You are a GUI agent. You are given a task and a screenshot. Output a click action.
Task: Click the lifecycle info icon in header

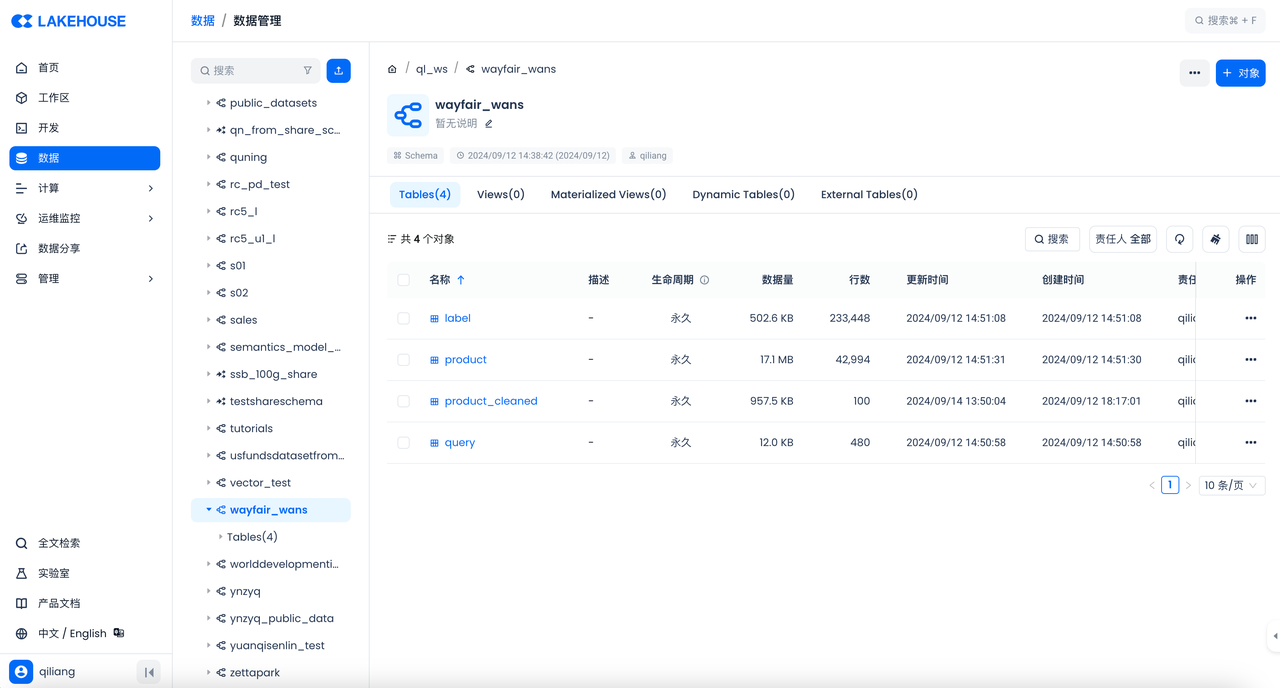click(x=704, y=280)
